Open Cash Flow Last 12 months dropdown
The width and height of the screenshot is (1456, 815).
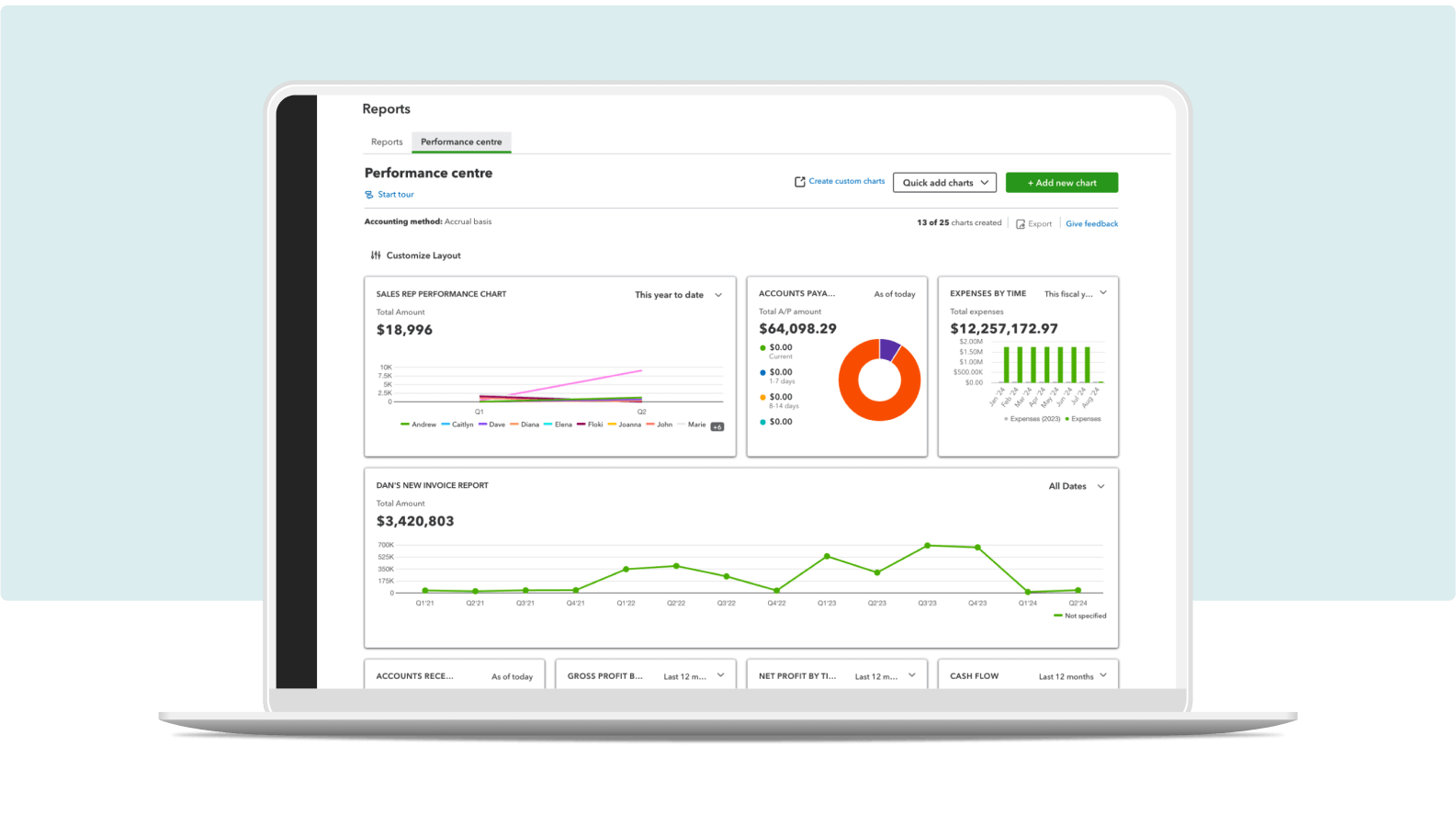click(x=1072, y=676)
